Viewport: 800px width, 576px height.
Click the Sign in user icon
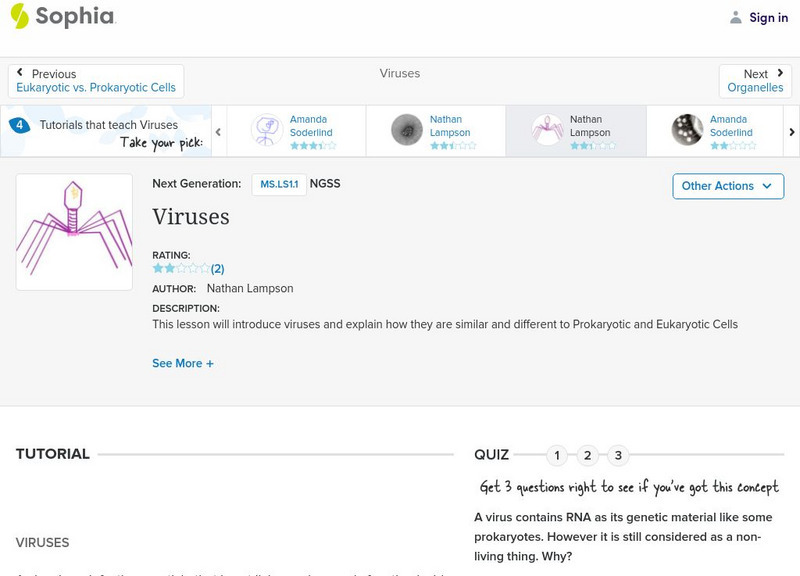click(x=736, y=17)
